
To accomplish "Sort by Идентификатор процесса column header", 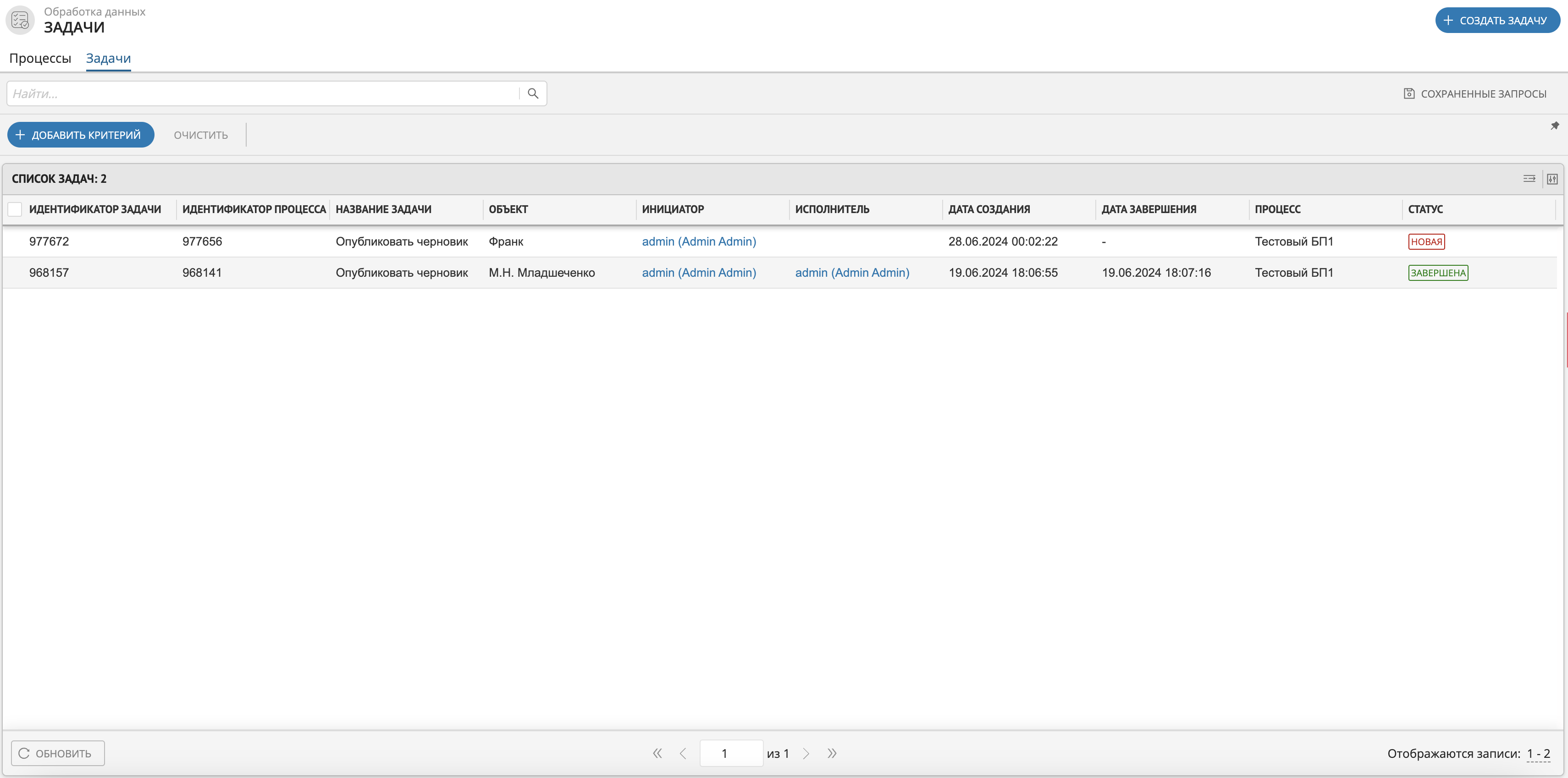I will (x=254, y=209).
